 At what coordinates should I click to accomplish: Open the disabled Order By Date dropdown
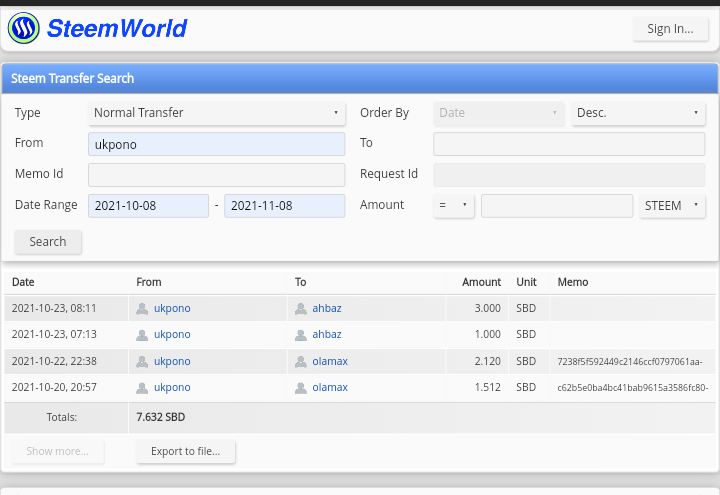point(498,113)
